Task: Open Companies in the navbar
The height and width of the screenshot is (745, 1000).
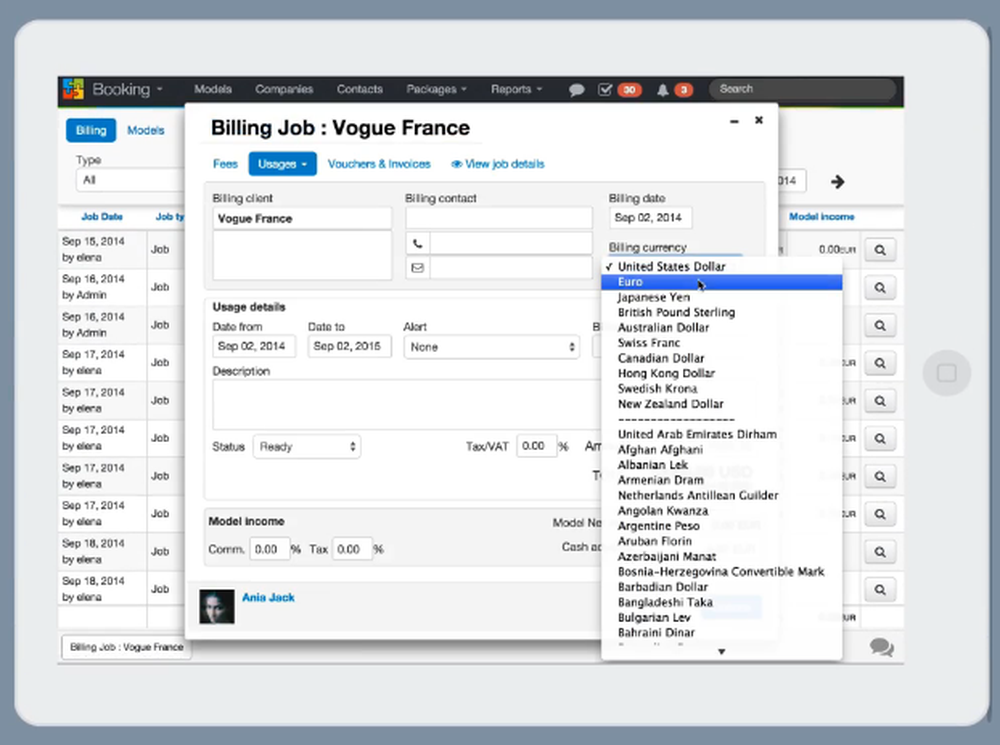Action: (x=284, y=89)
